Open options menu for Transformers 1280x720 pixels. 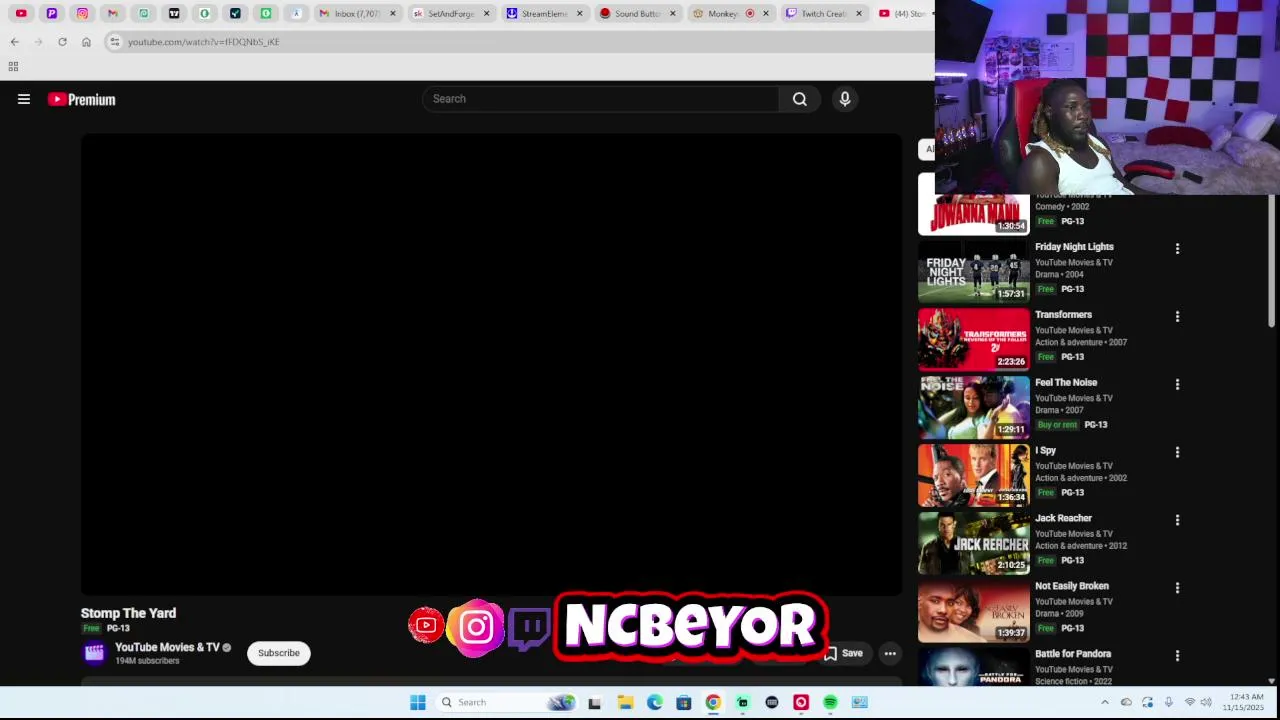pyautogui.click(x=1177, y=316)
